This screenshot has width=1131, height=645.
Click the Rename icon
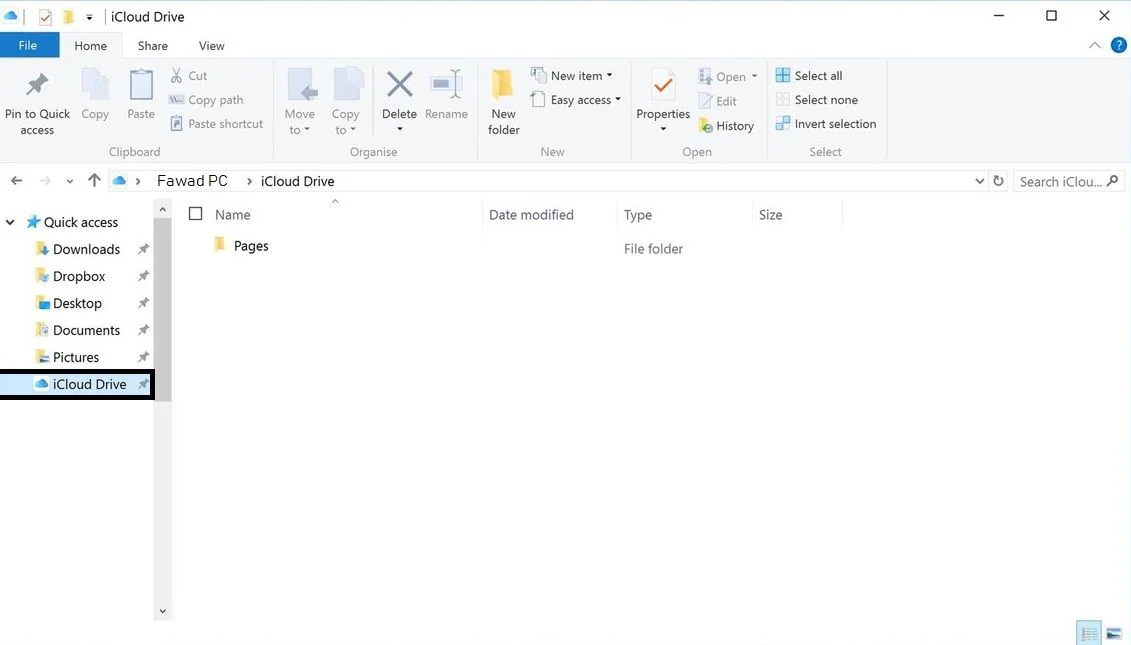[x=446, y=84]
